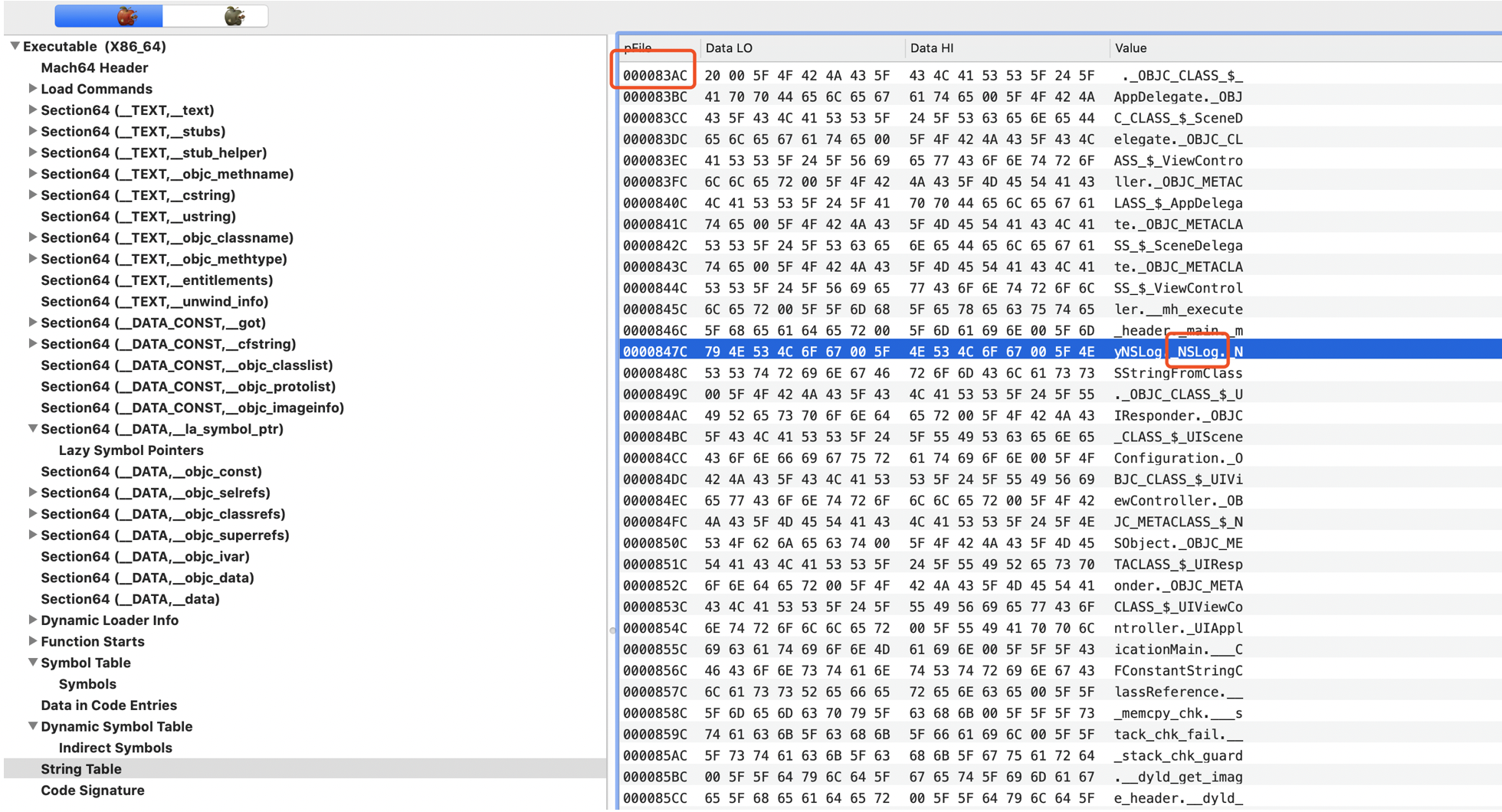
Task: Expand Section64 (__TEXT,__objc_methname) triangle
Action: (x=32, y=174)
